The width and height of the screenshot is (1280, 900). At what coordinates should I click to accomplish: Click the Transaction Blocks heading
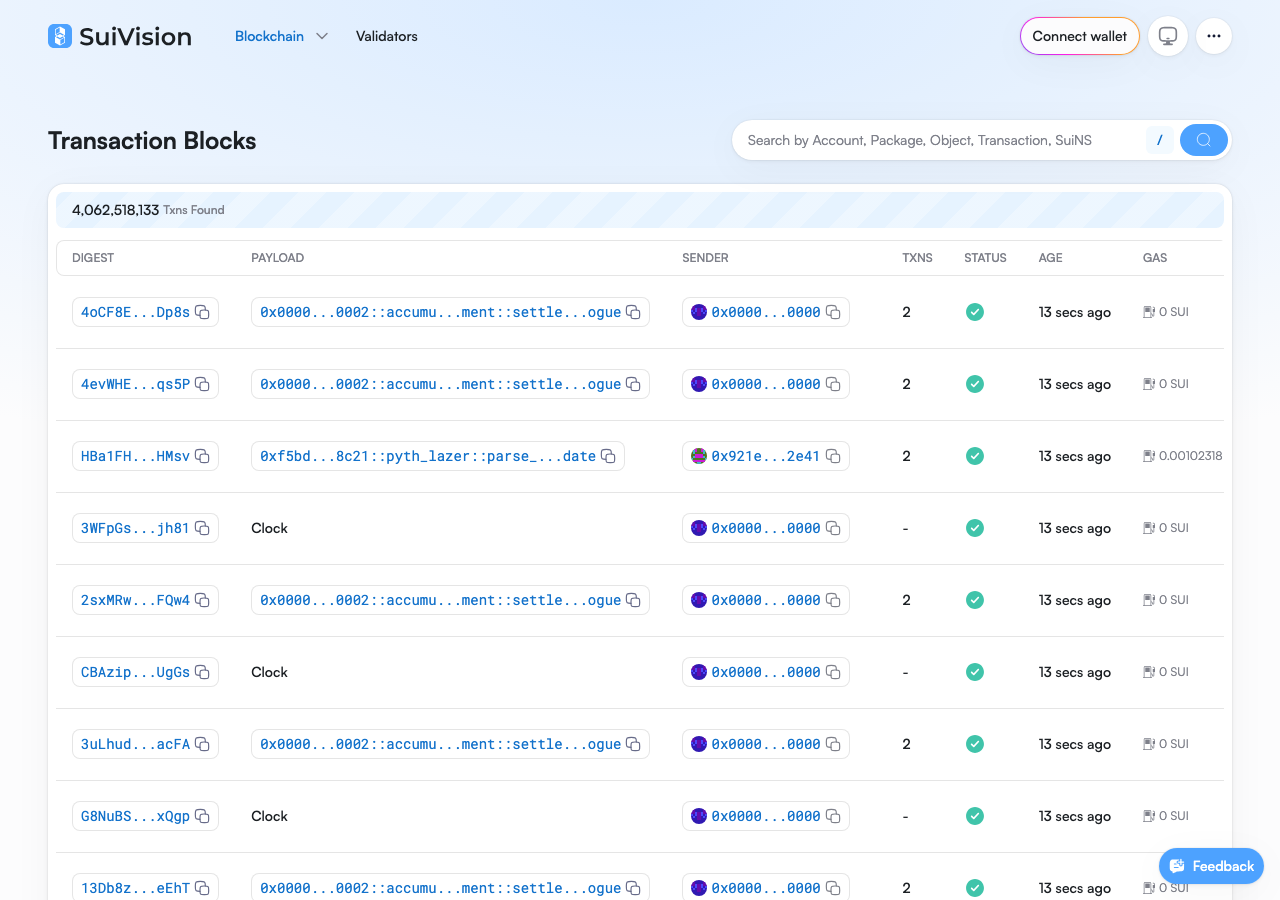152,141
